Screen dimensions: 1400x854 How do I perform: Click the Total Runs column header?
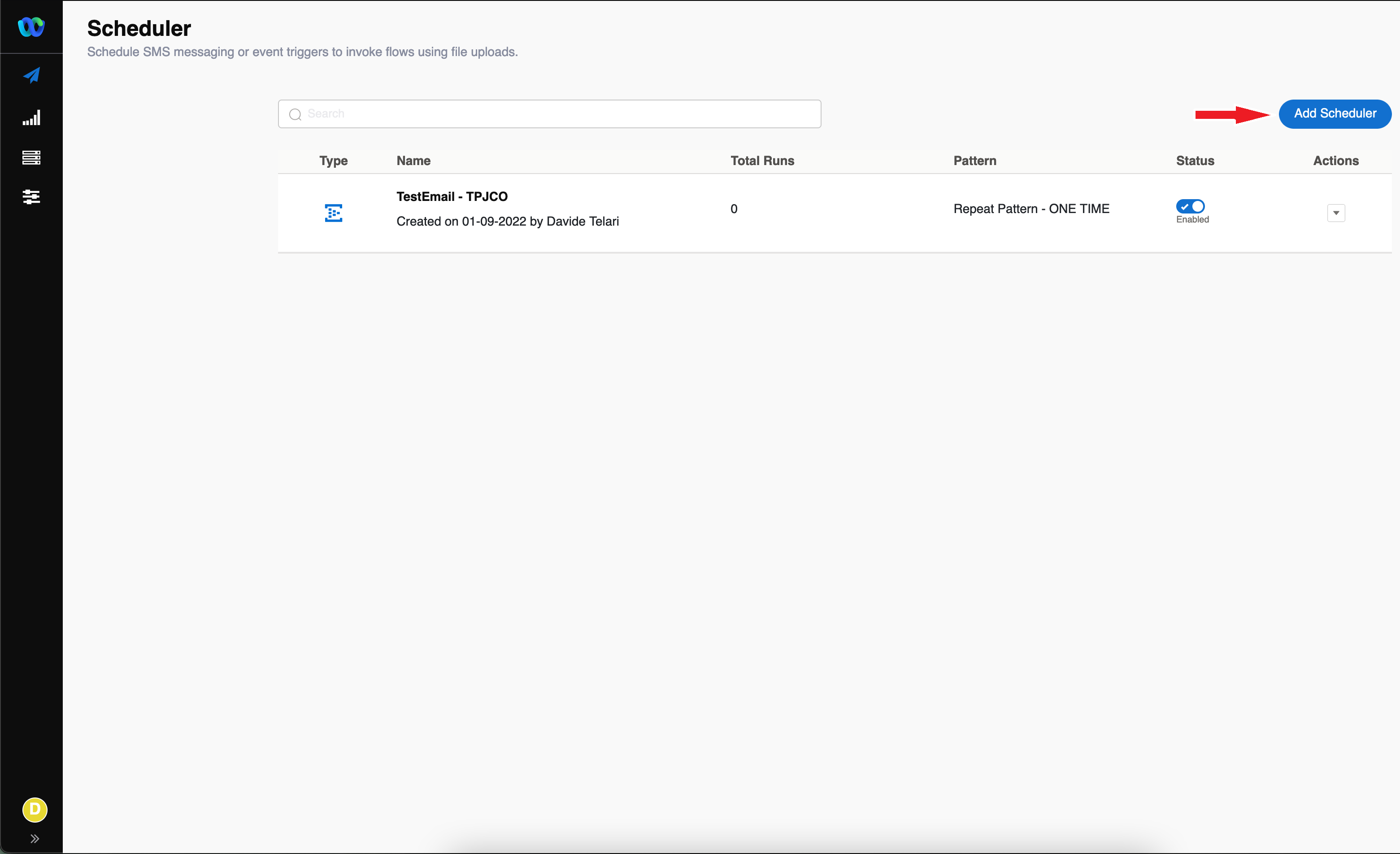pyautogui.click(x=762, y=161)
